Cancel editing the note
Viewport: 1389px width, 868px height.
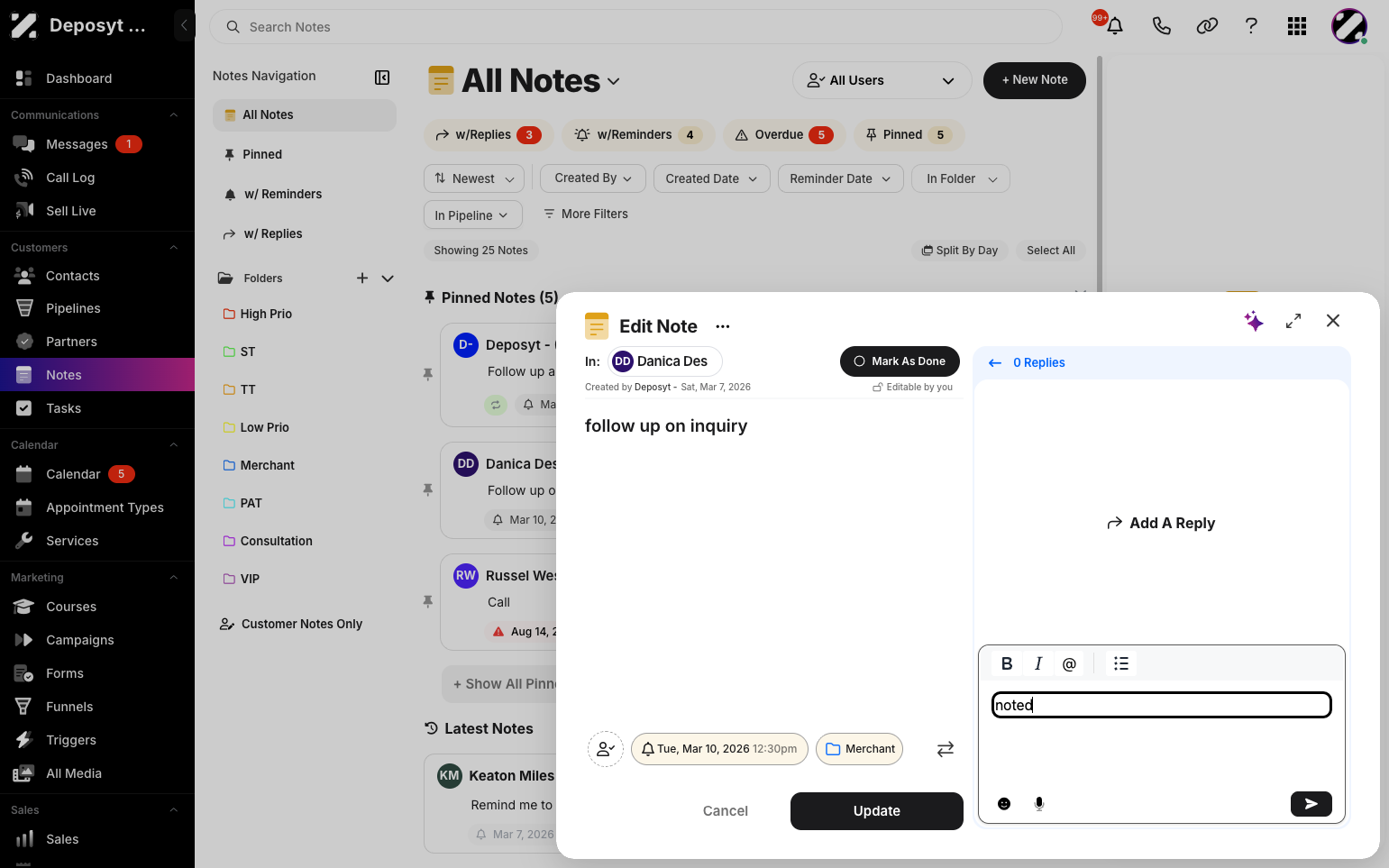(x=726, y=811)
